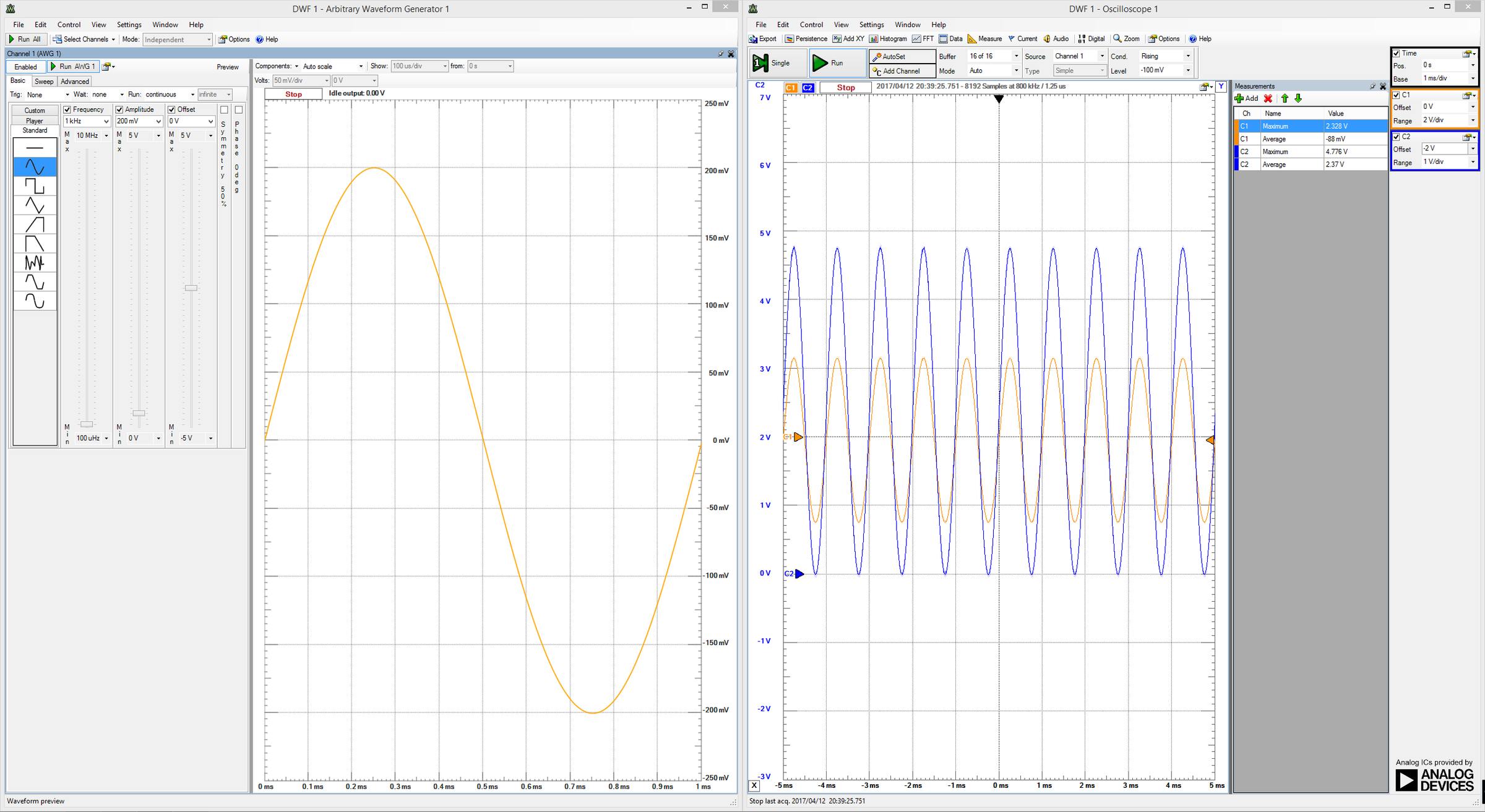This screenshot has width=1485, height=812.
Task: Select the C1 Maximum measurement row
Action: click(x=1299, y=126)
